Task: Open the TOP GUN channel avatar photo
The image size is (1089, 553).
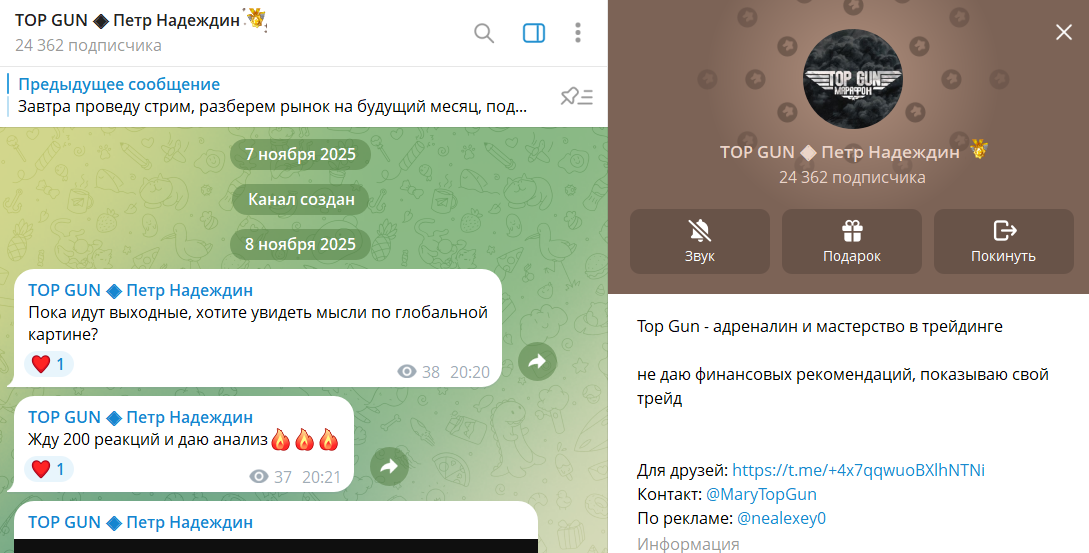Action: pos(853,79)
